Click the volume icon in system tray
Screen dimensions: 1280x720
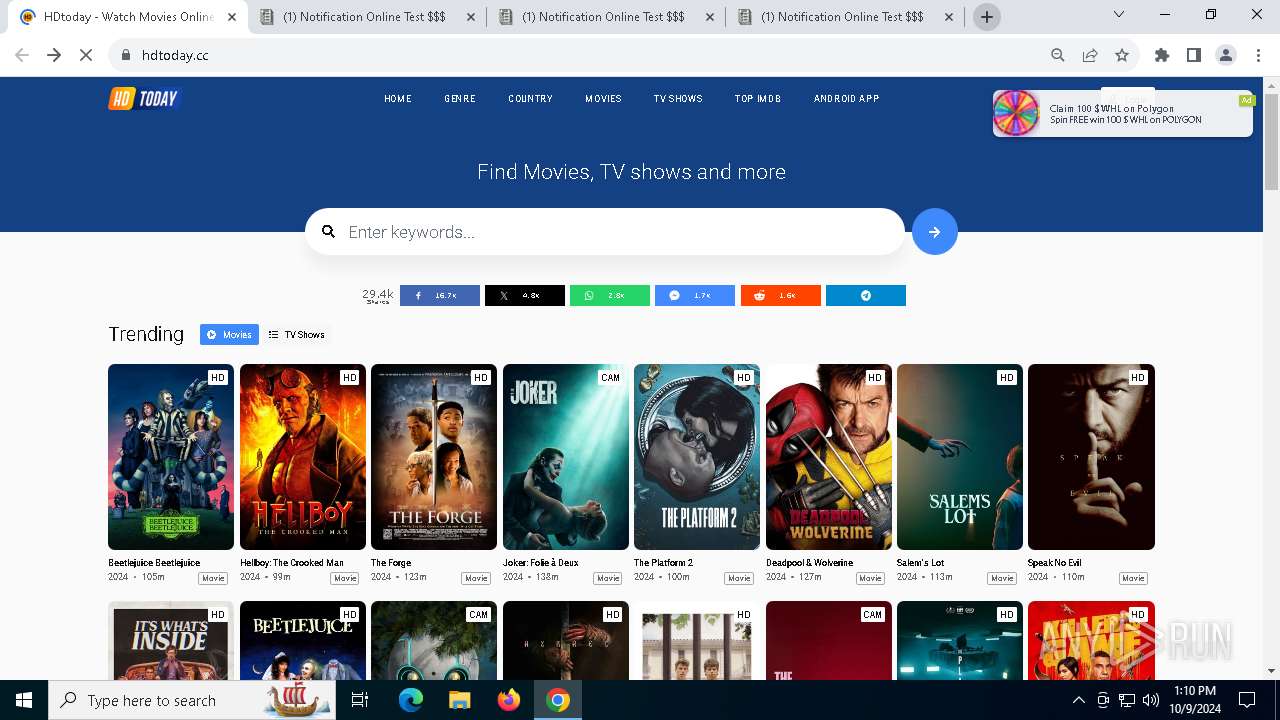(1151, 700)
